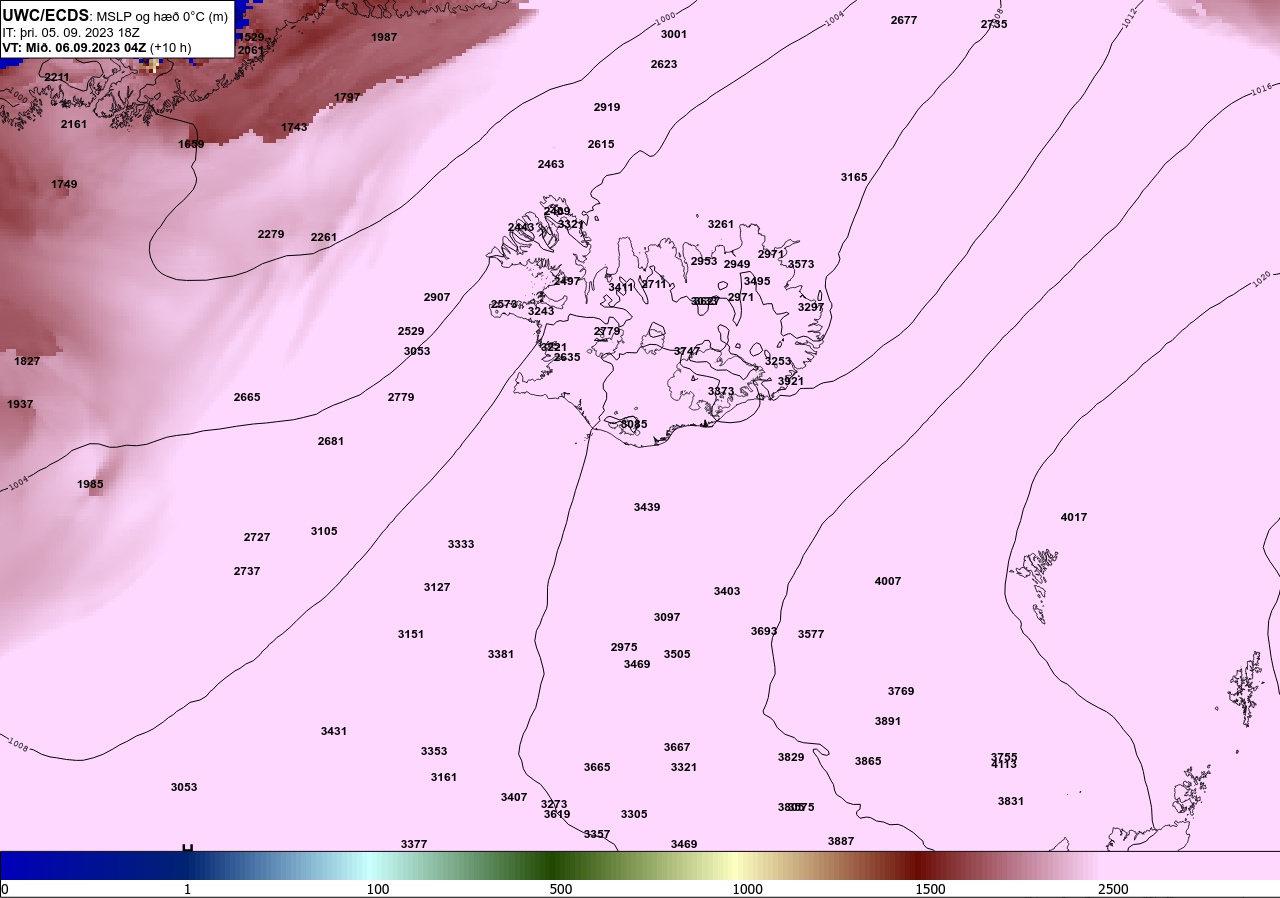Click the height value 2615
1280x898 pixels.
601,144
